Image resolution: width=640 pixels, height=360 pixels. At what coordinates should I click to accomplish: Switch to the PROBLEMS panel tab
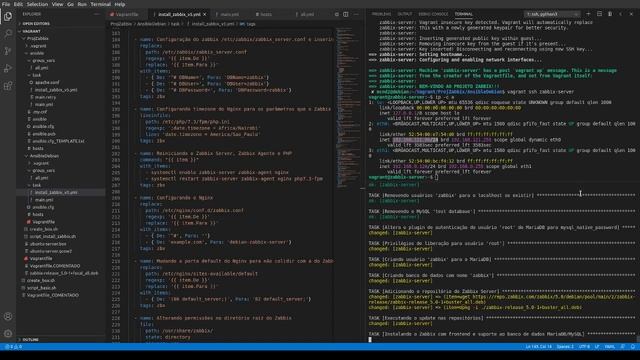(x=381, y=14)
